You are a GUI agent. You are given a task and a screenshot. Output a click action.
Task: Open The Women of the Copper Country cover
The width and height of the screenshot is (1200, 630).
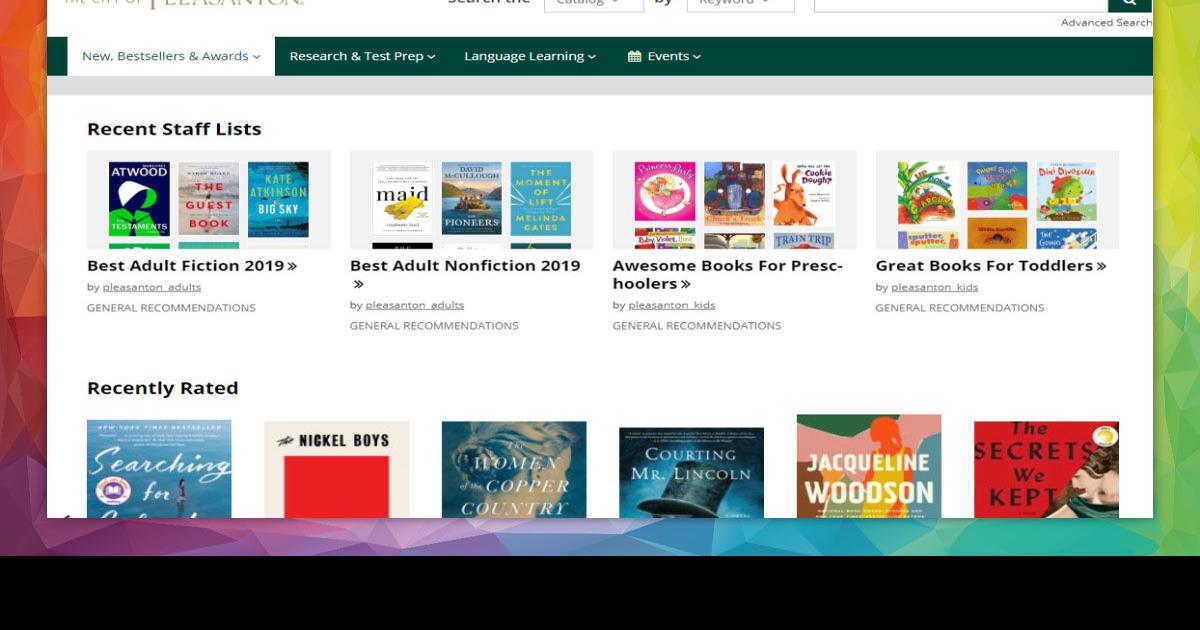tap(514, 470)
